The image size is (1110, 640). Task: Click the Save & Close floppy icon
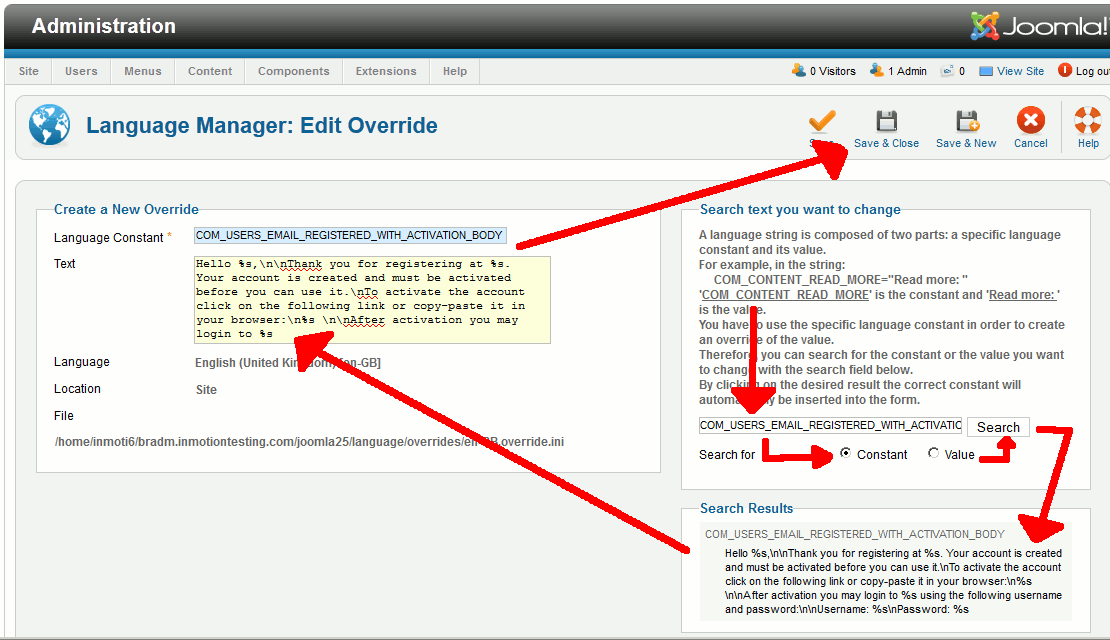pyautogui.click(x=886, y=121)
